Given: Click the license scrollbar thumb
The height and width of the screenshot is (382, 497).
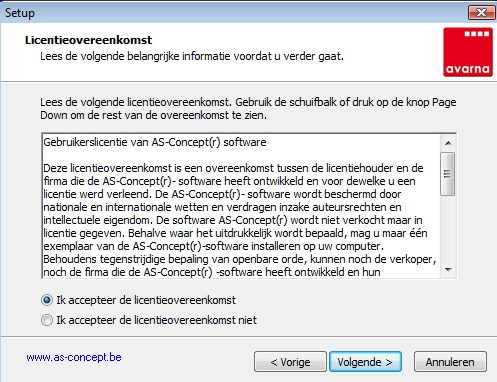Looking at the screenshot, I should pyautogui.click(x=448, y=174).
